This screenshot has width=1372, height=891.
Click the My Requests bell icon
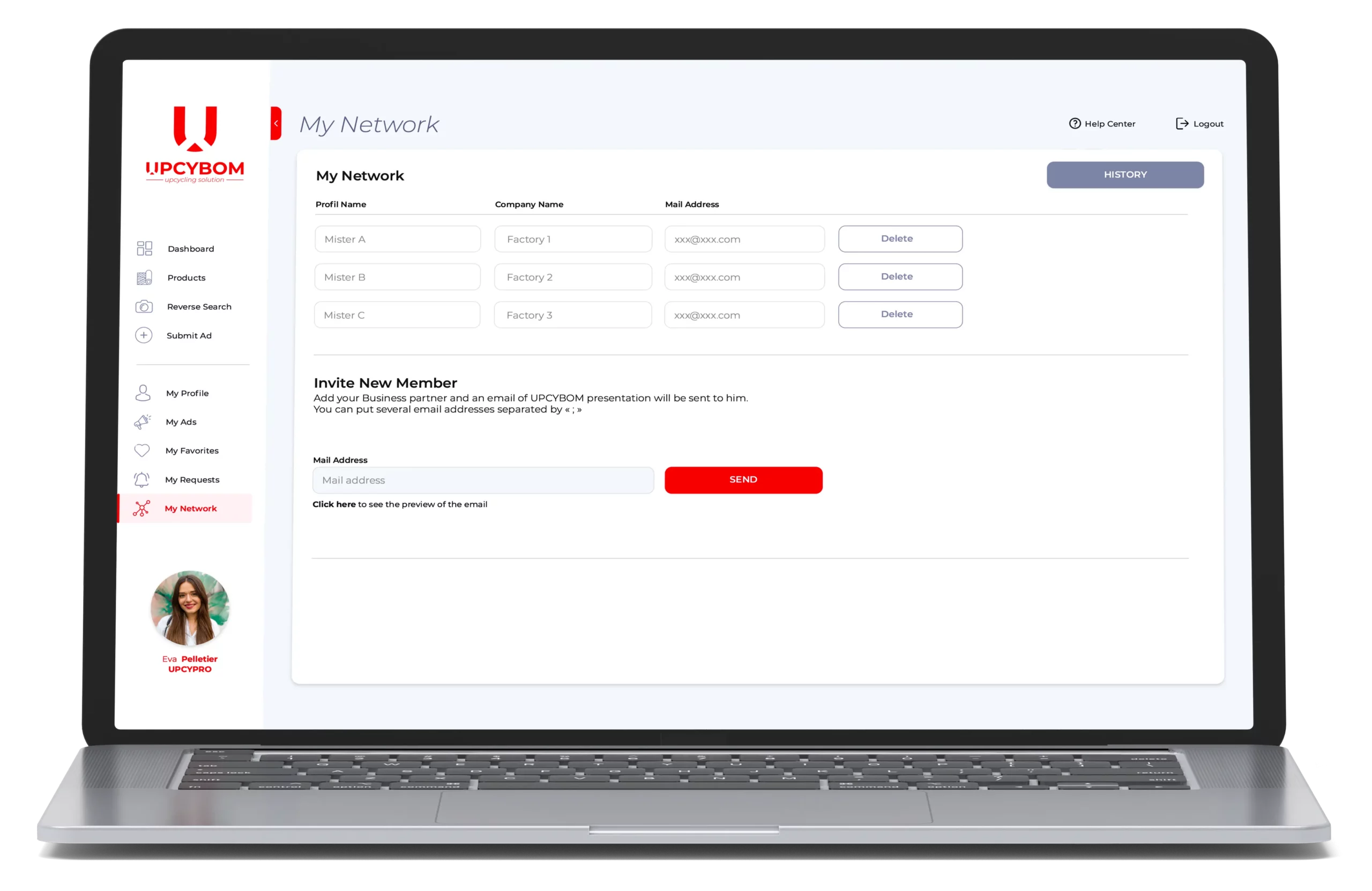142,480
